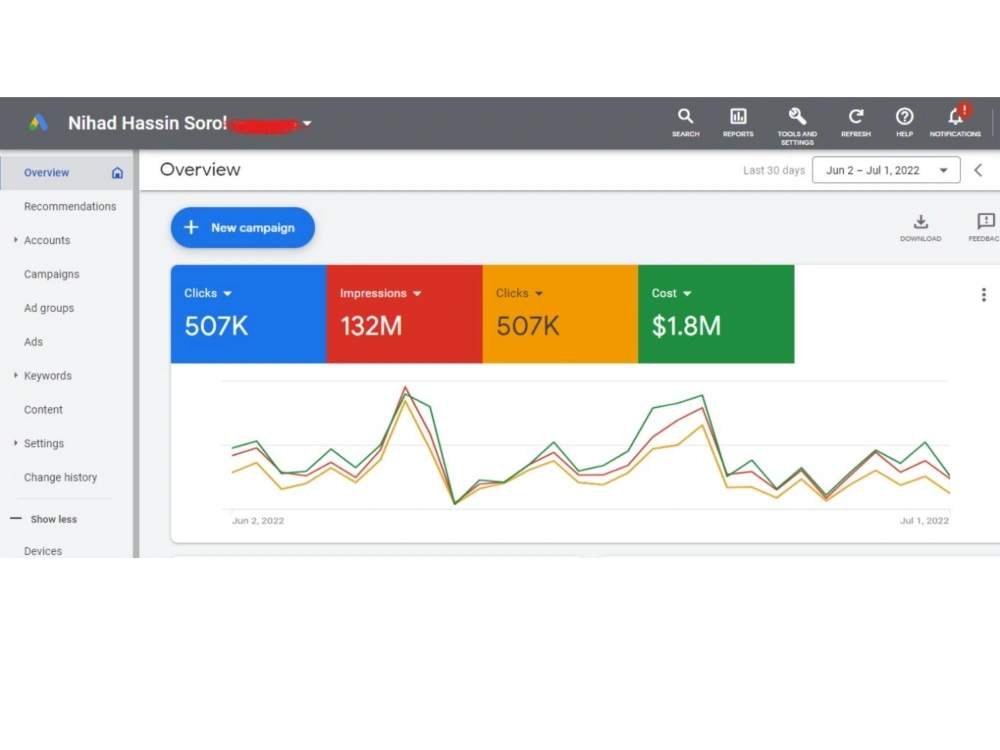Expand the Accounts sidebar item
The width and height of the screenshot is (1000, 750).
(x=15, y=240)
